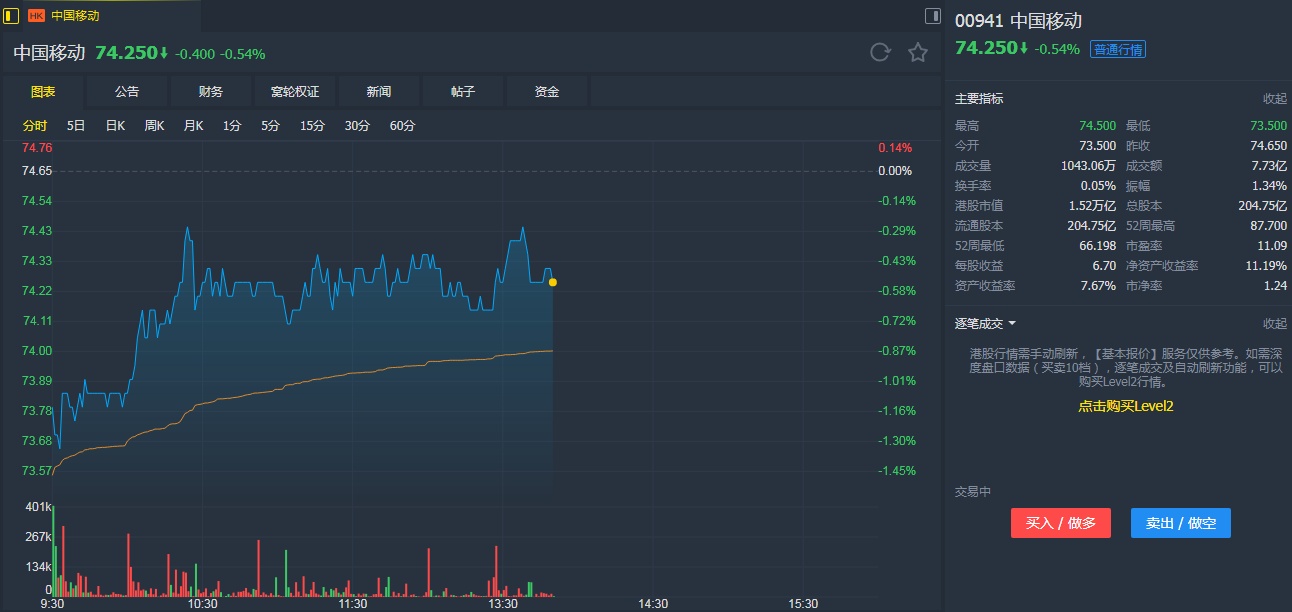This screenshot has width=1292, height=612.
Task: Click the HK market badge icon
Action: pos(36,16)
